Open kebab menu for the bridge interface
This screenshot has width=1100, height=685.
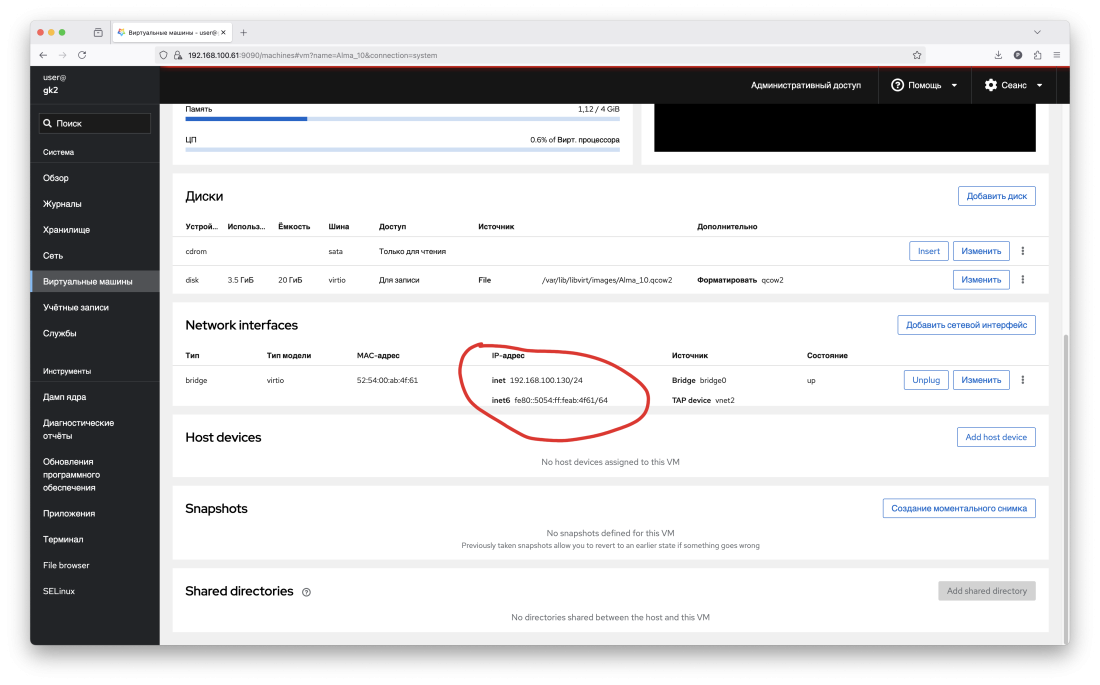click(x=1023, y=380)
